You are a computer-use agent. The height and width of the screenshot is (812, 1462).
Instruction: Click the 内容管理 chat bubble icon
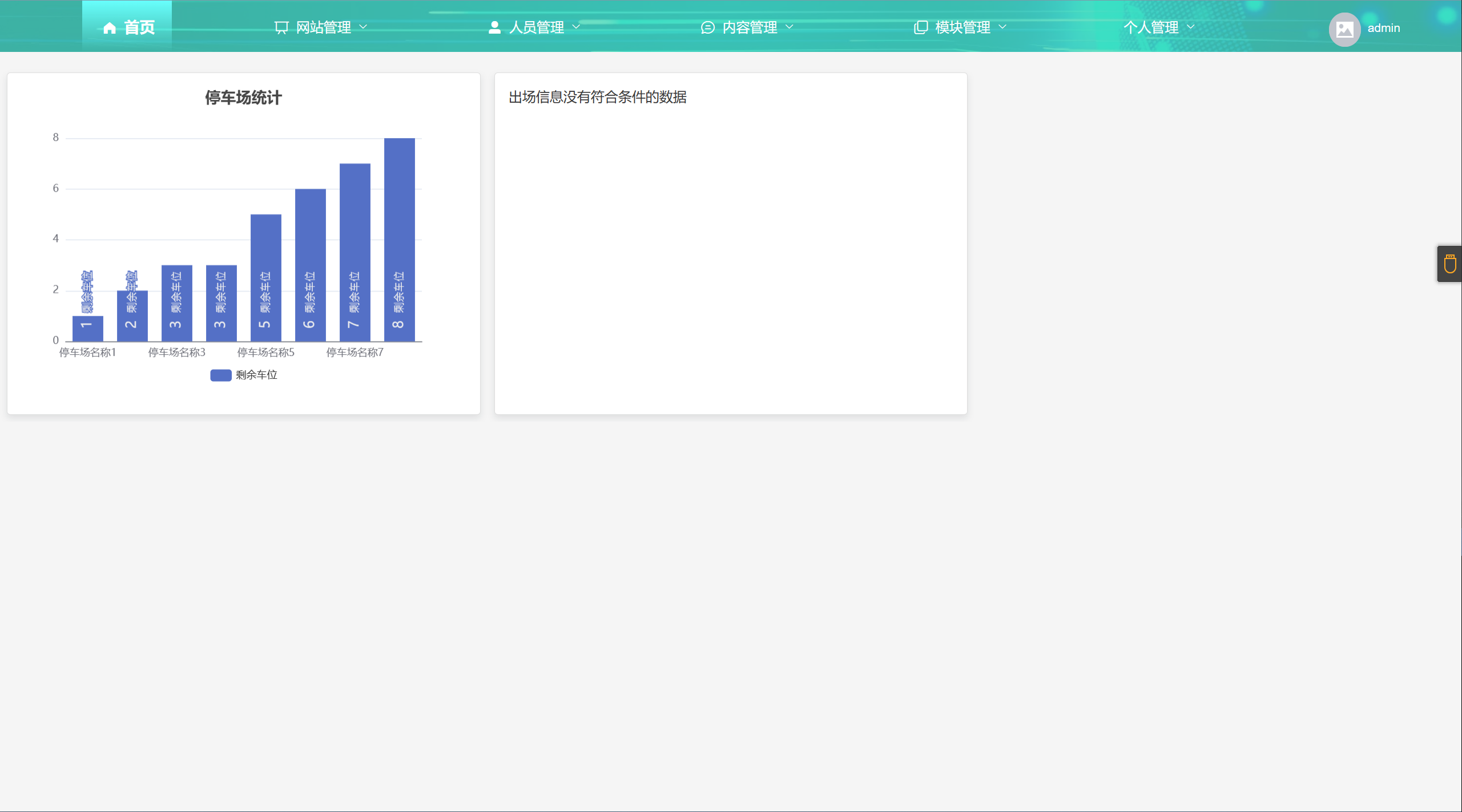pyautogui.click(x=707, y=27)
